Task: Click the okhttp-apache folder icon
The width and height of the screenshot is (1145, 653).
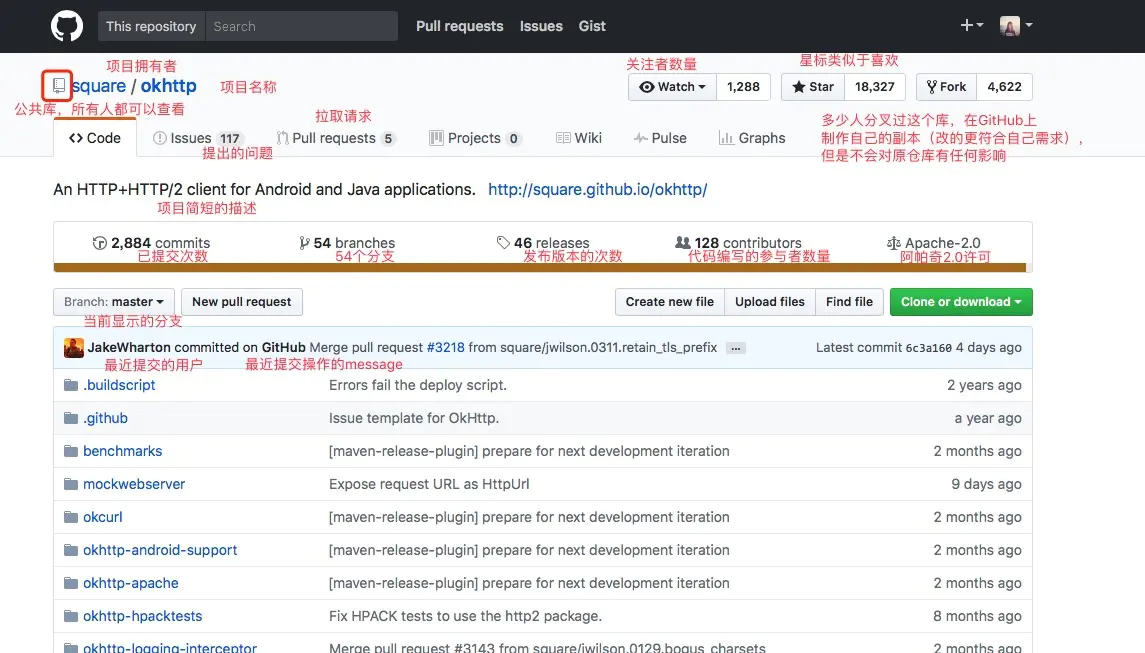Action: pyautogui.click(x=71, y=583)
